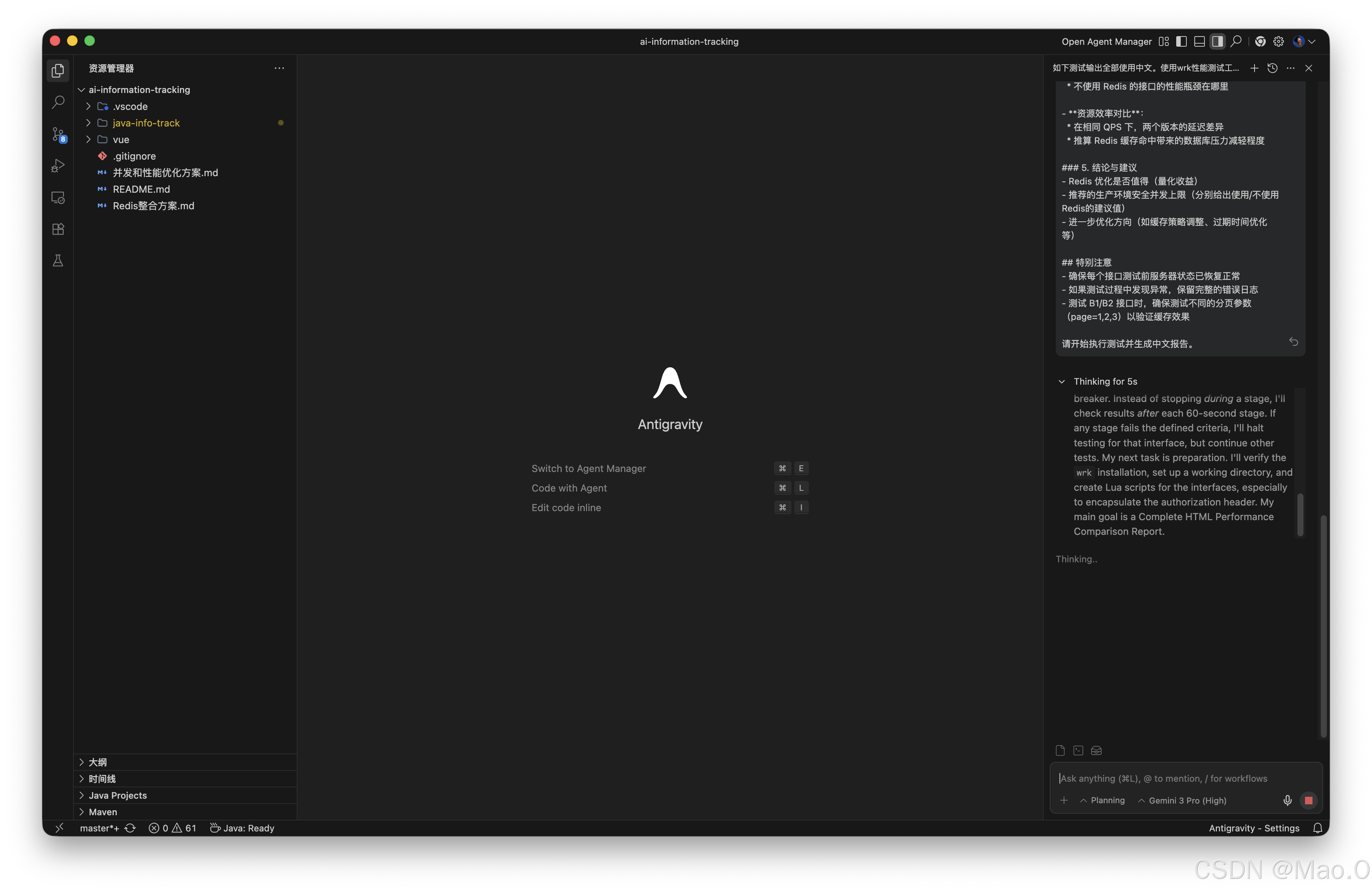Screen dimensions: 1372x892
Task: Open Explorer's views and more actions menu
Action: click(280, 68)
